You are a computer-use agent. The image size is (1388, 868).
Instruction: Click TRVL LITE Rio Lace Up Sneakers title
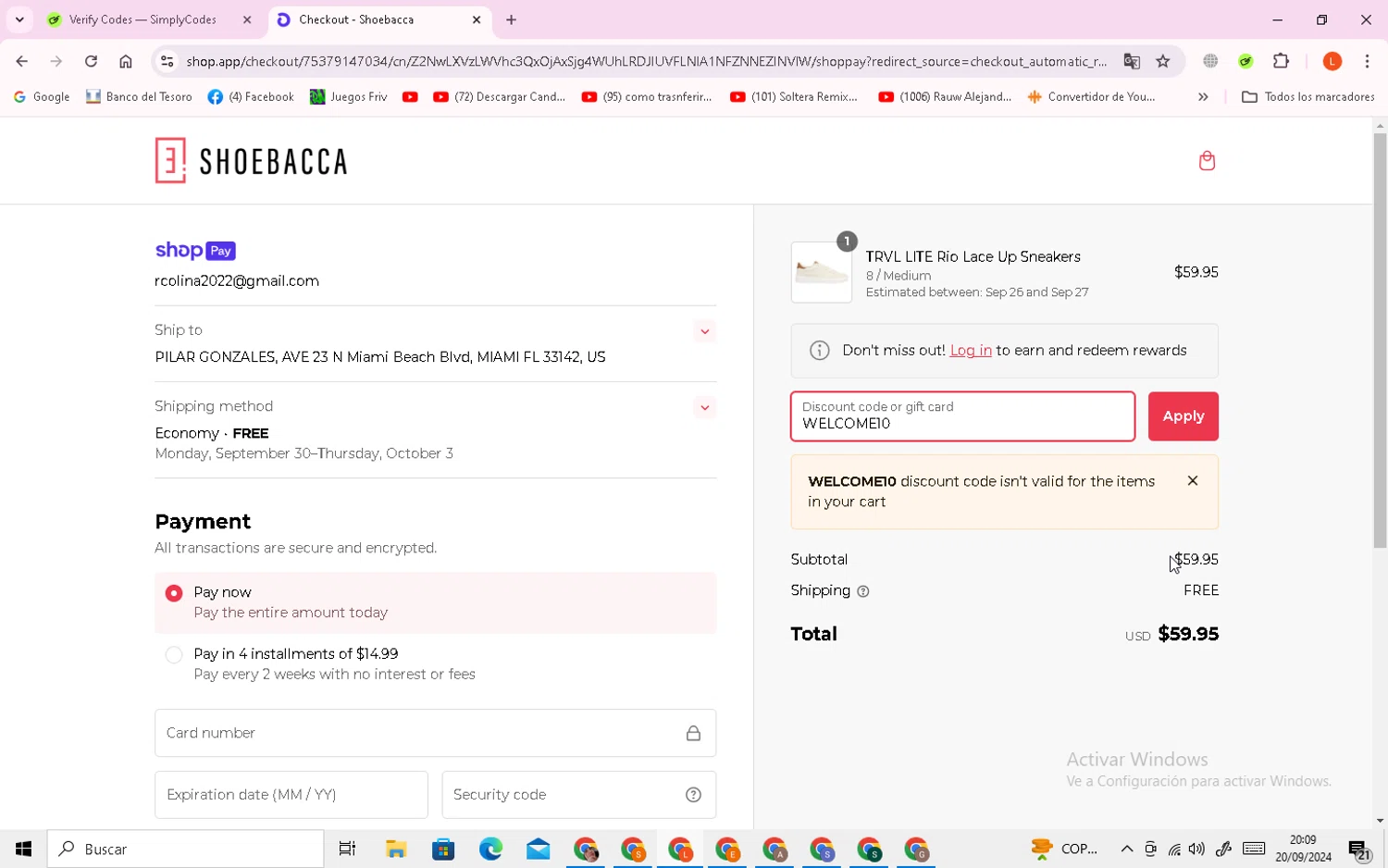(x=973, y=256)
